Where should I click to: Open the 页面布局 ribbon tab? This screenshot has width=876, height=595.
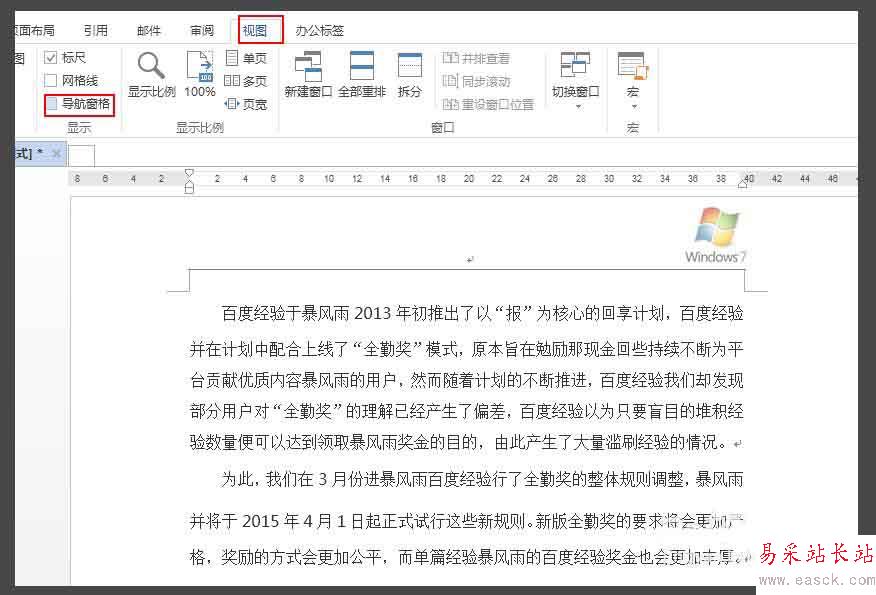pyautogui.click(x=35, y=30)
